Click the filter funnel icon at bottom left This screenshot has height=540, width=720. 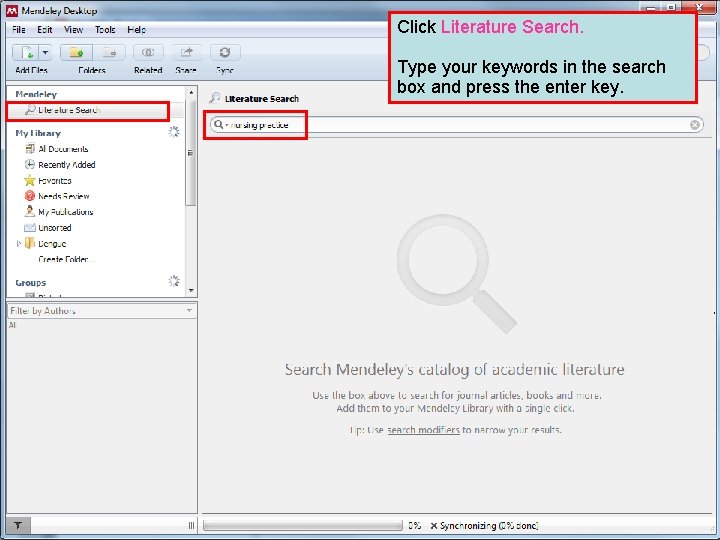(18, 525)
